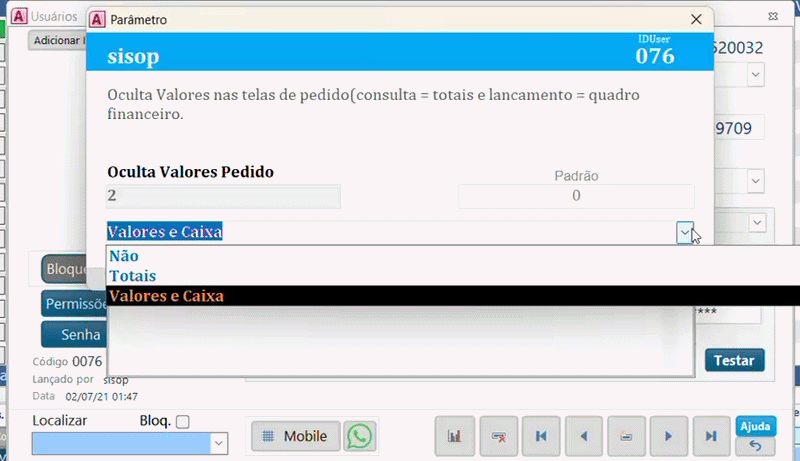
Task: Choose Totais from the dropdown list
Action: (x=132, y=276)
